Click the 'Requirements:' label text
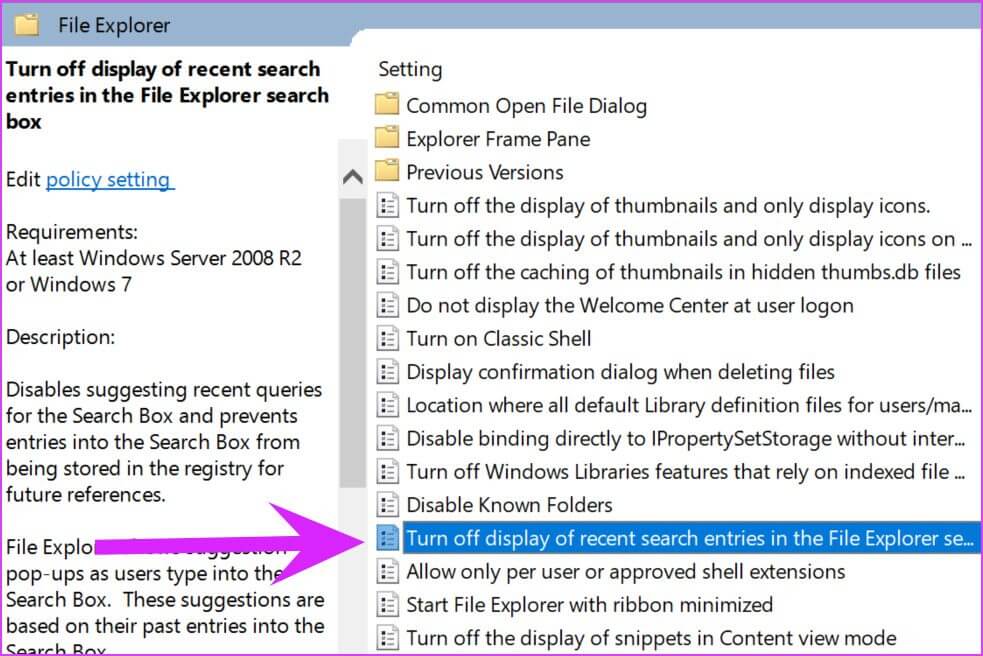This screenshot has height=656, width=983. pos(71,232)
